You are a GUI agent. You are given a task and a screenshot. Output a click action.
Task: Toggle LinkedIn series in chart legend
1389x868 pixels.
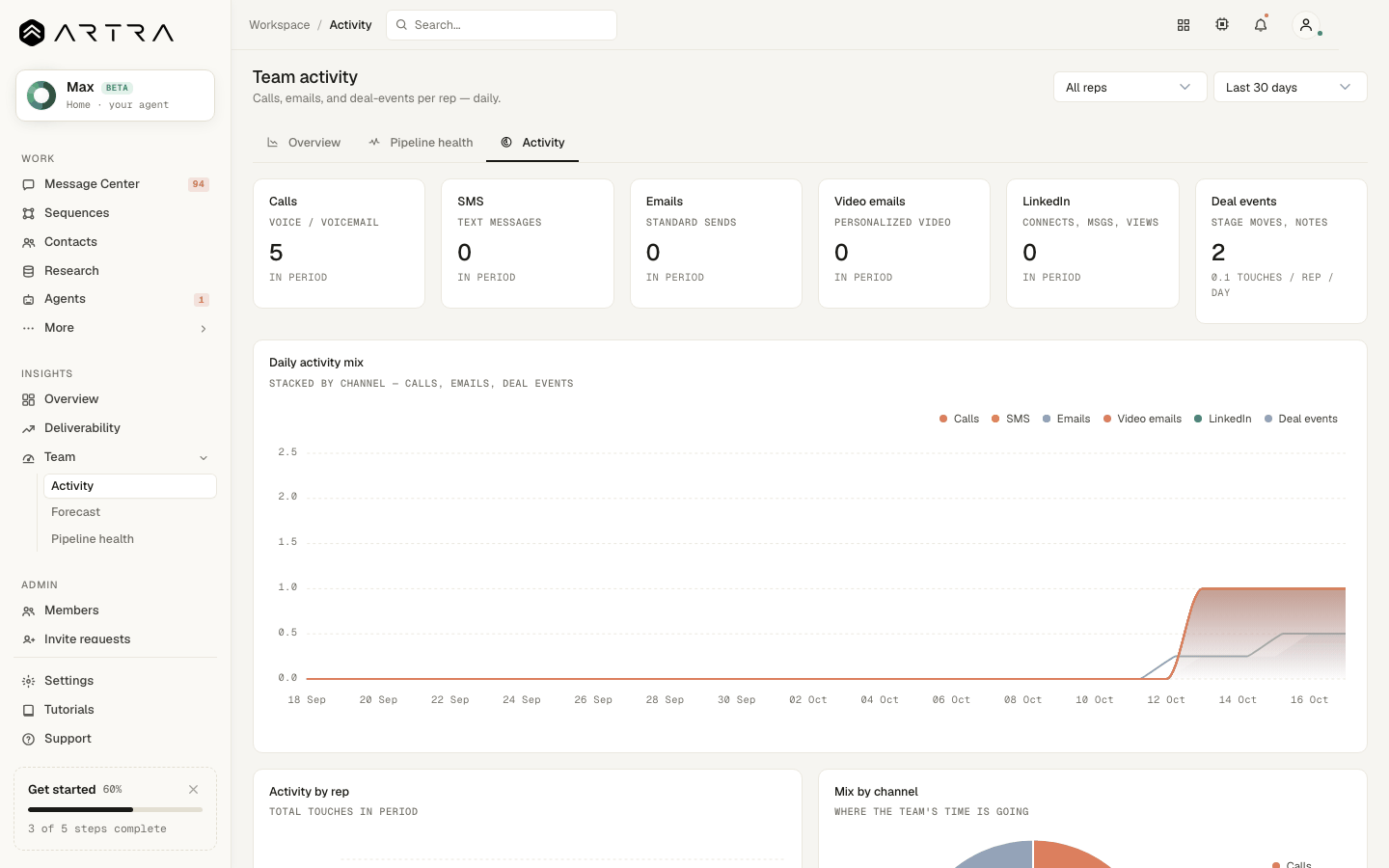1222,419
